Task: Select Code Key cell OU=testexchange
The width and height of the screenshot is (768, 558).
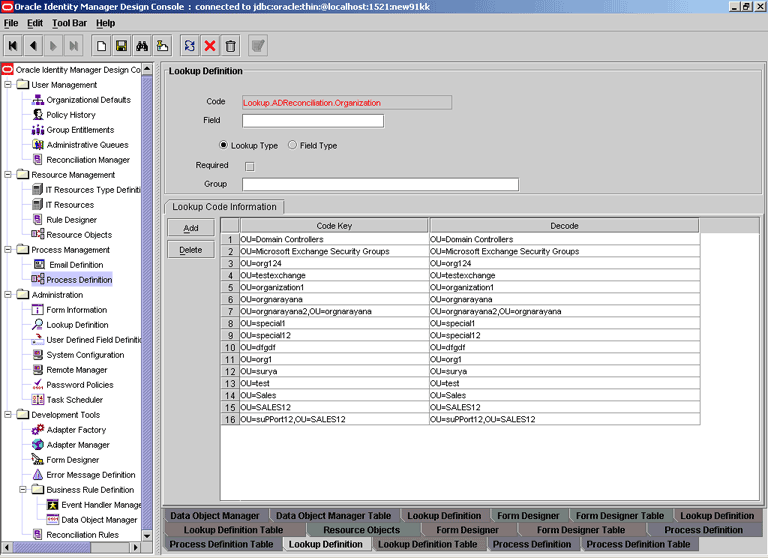Action: pos(334,275)
